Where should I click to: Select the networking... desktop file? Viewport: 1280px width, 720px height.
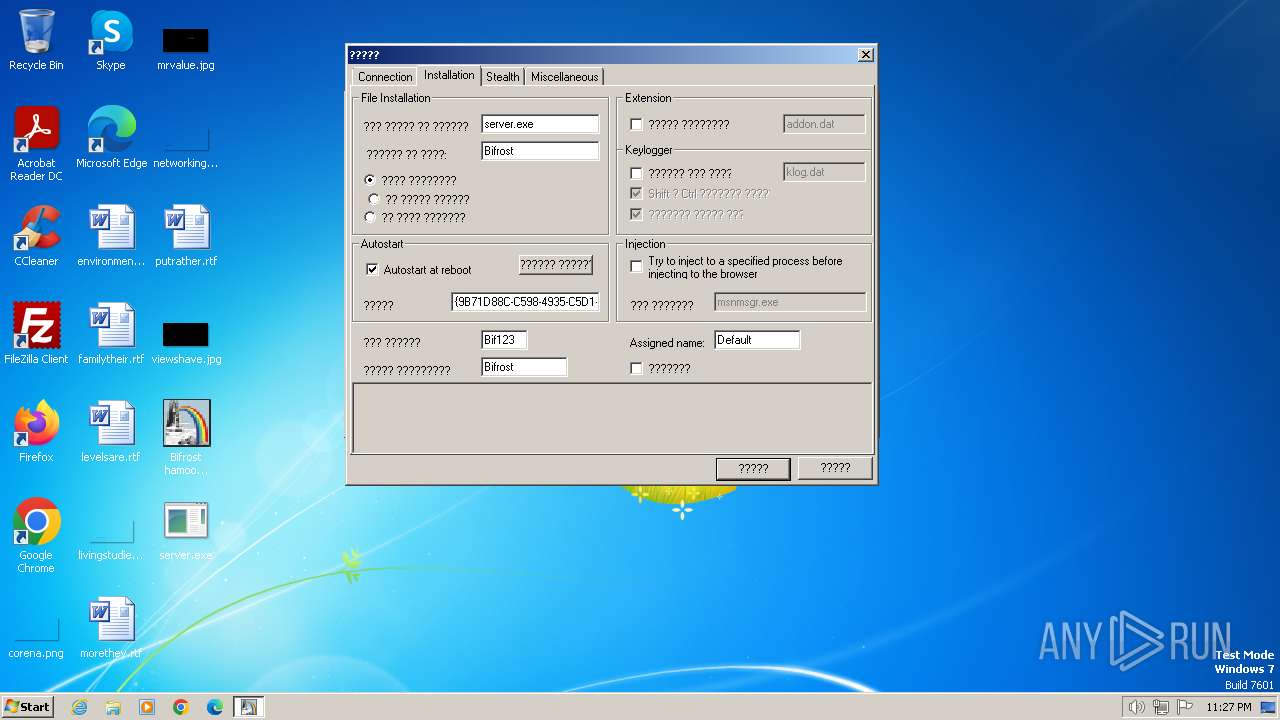pos(185,147)
